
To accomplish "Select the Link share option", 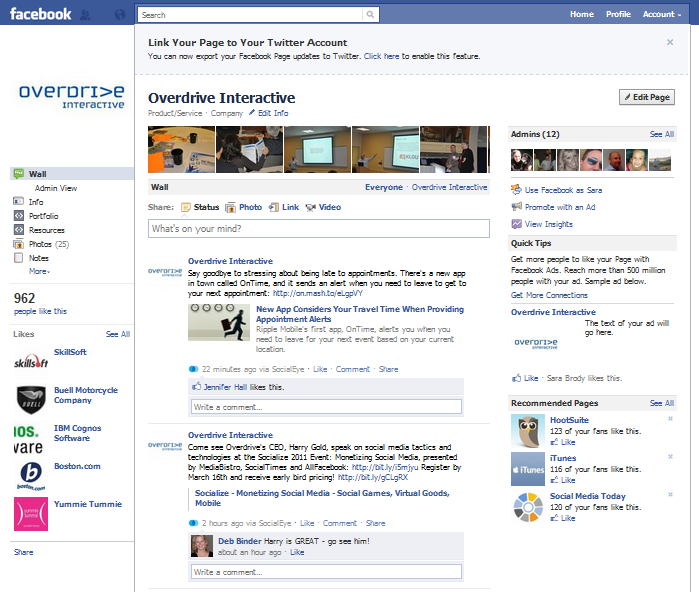I will [284, 207].
